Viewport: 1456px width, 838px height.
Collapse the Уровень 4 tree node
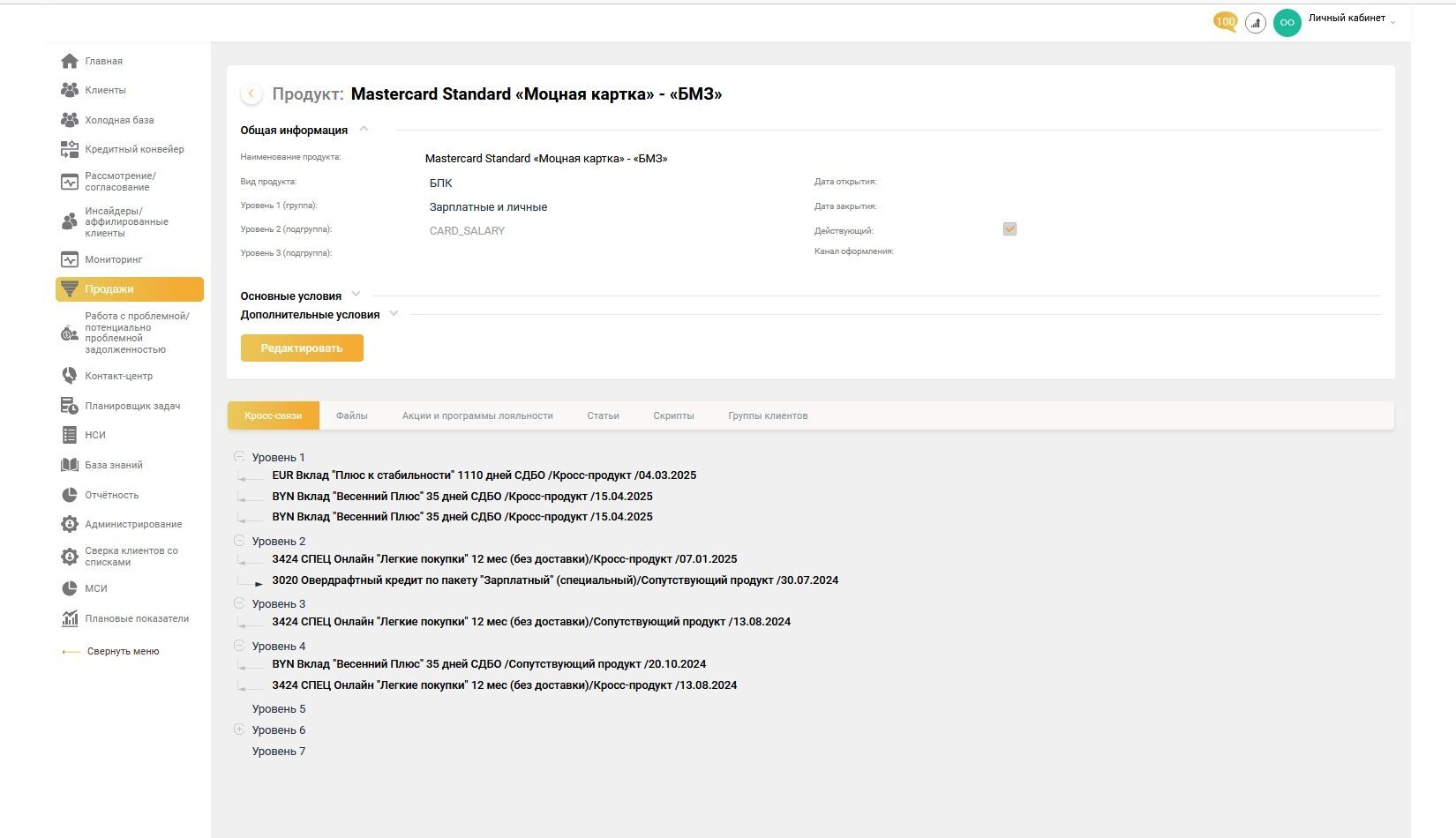pos(239,645)
